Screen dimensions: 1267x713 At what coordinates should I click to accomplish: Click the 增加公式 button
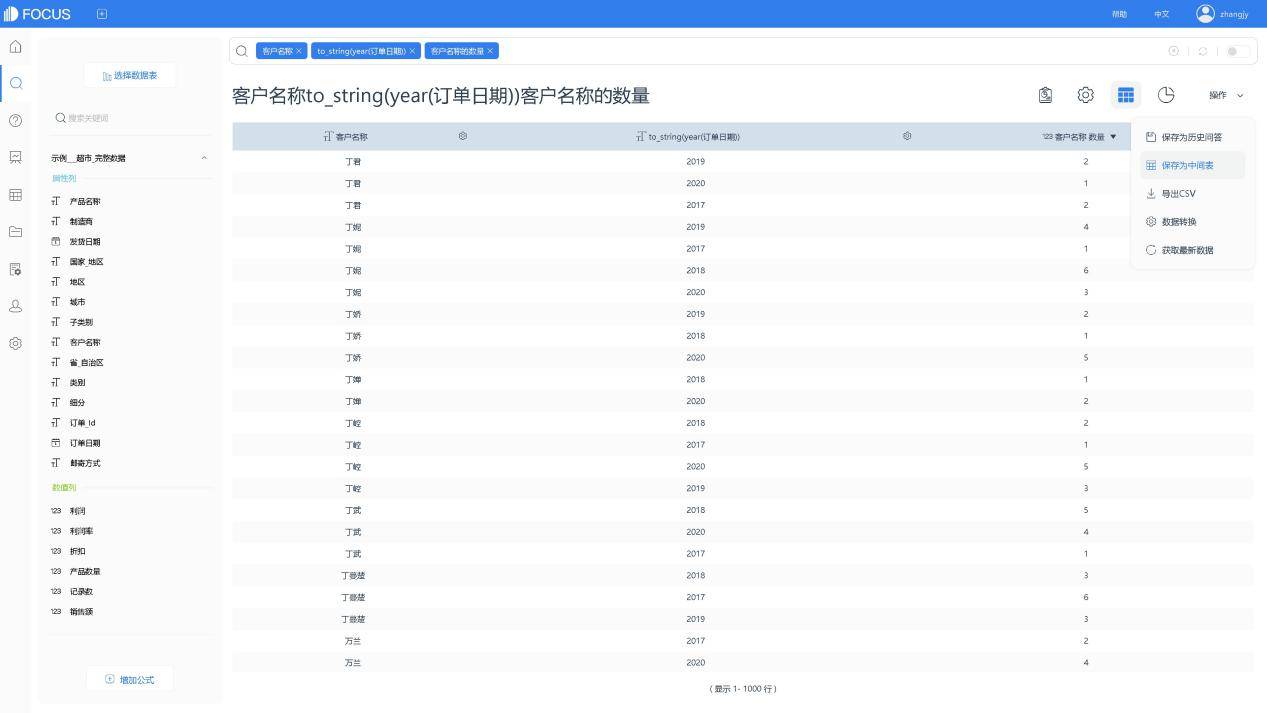click(x=130, y=680)
